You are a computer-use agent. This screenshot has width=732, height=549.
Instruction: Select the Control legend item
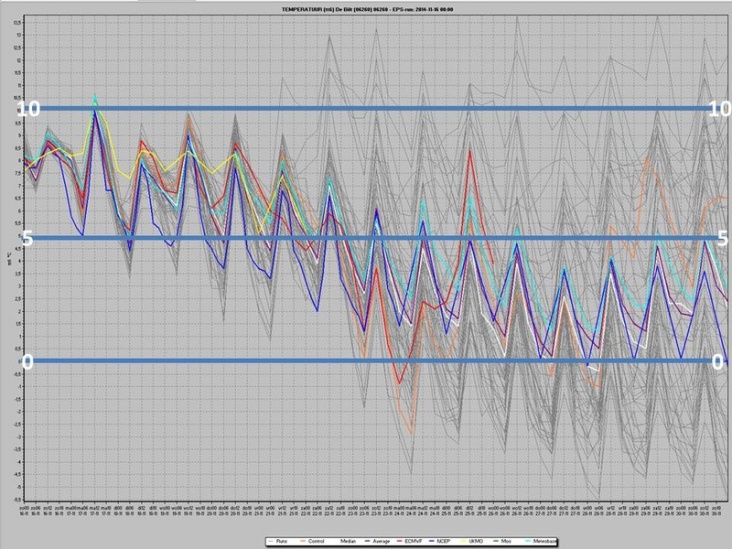[311, 541]
